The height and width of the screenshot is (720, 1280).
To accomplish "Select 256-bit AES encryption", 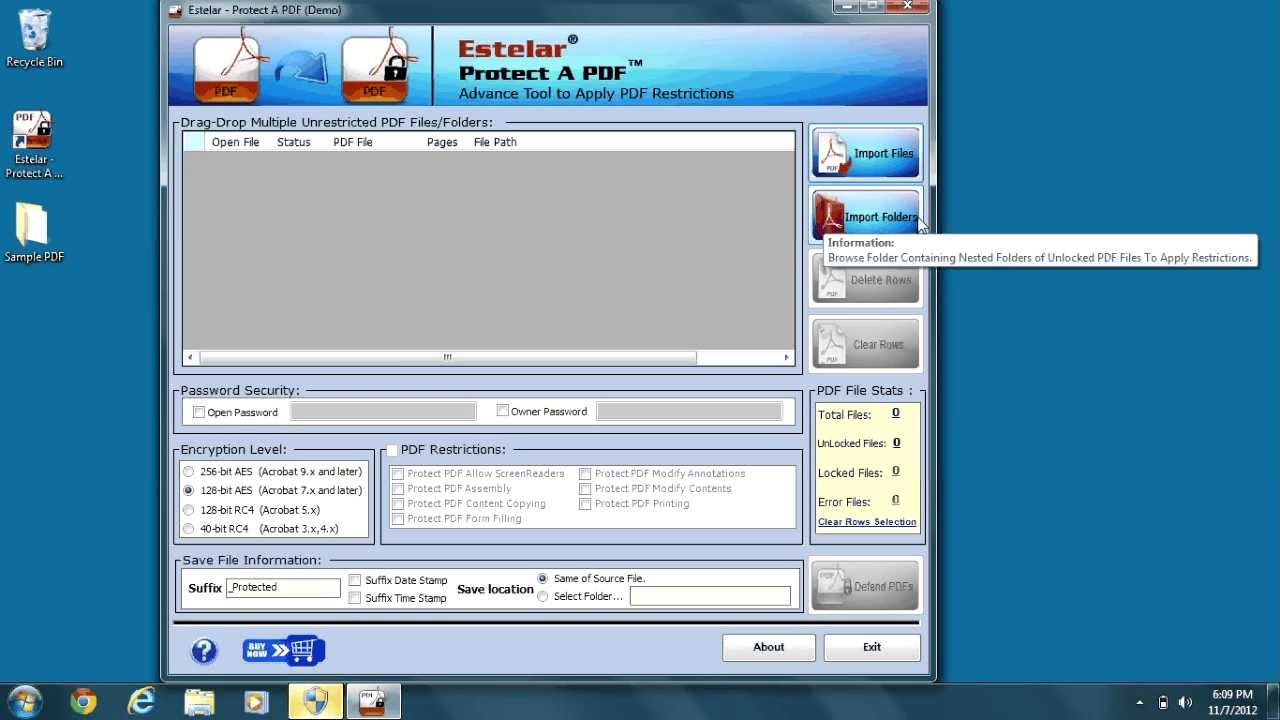I will [x=188, y=471].
